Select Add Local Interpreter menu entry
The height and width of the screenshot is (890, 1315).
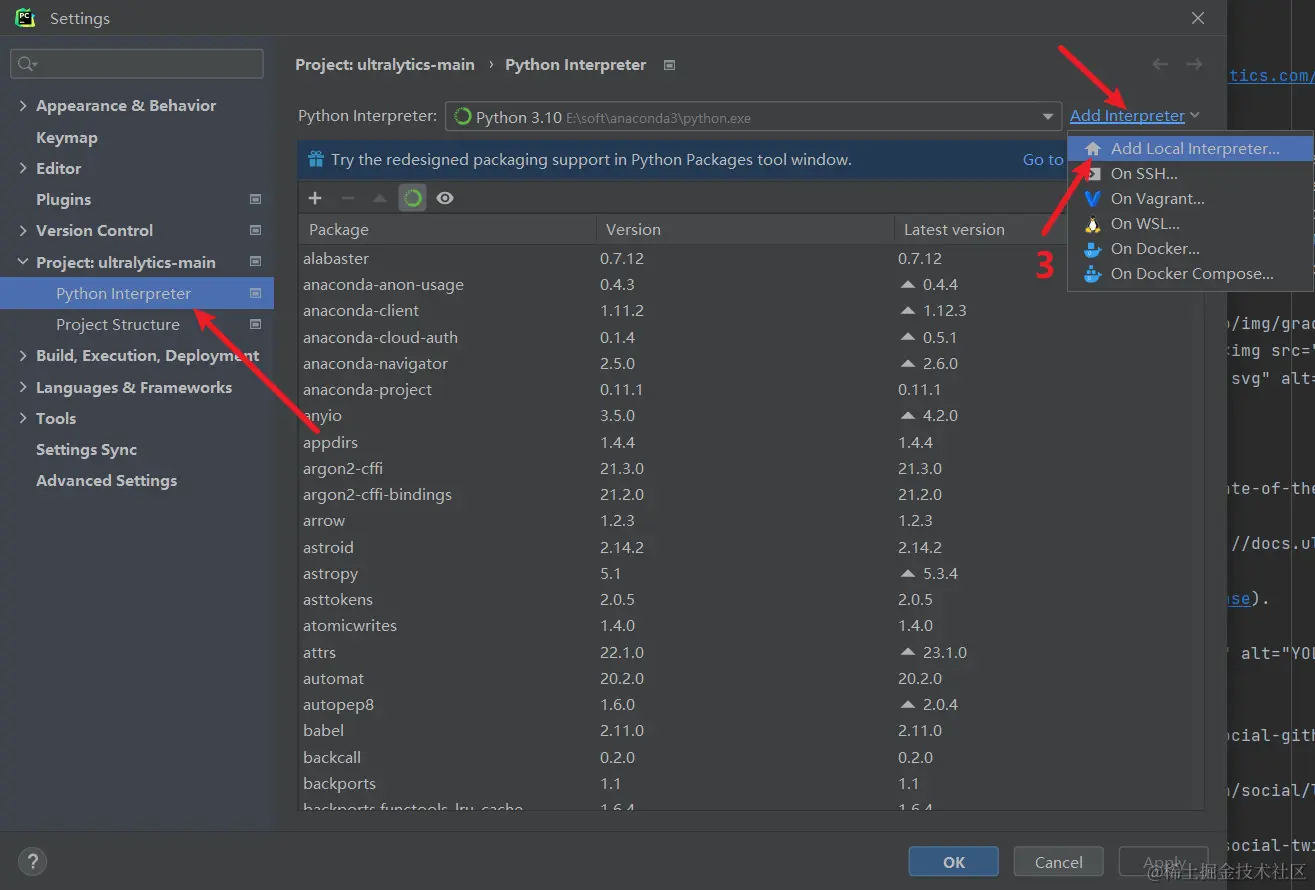[x=1190, y=148]
